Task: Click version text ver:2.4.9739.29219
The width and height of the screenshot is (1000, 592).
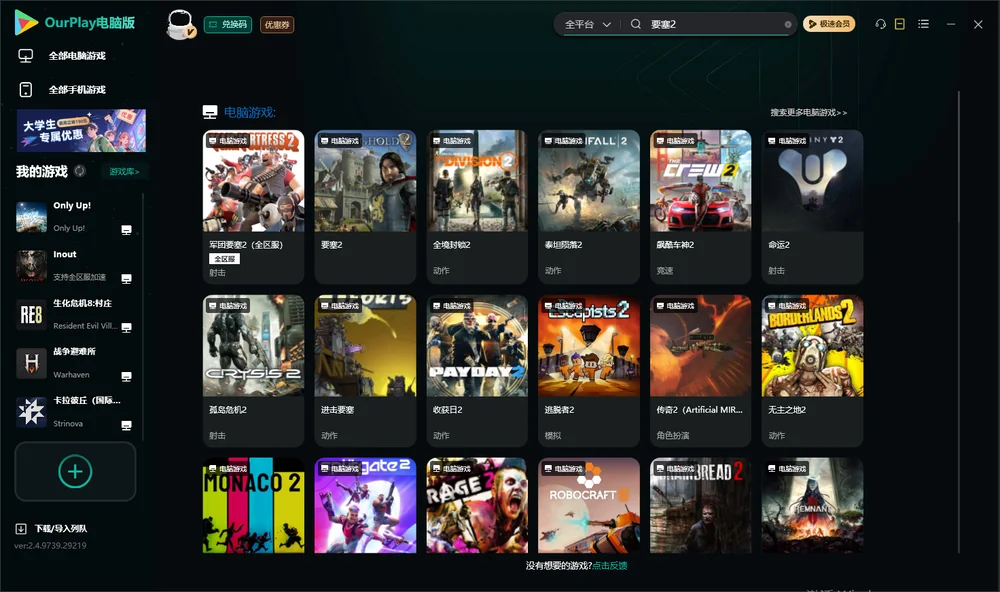Action: point(50,546)
